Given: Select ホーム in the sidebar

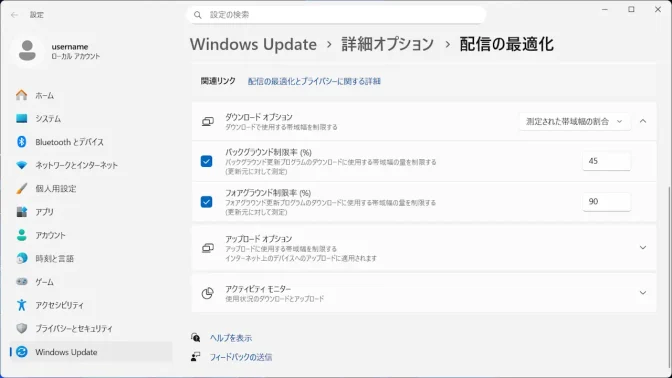Looking at the screenshot, I should [x=91, y=95].
